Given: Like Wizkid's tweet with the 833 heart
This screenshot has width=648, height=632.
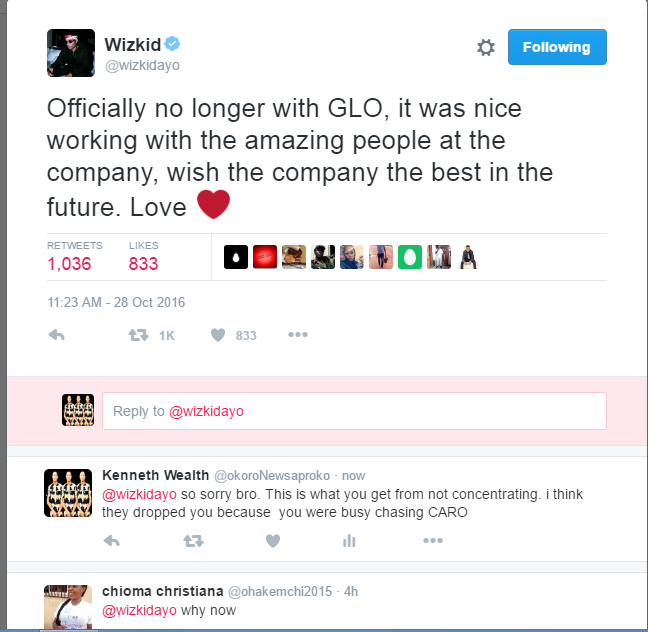Looking at the screenshot, I should (x=218, y=335).
